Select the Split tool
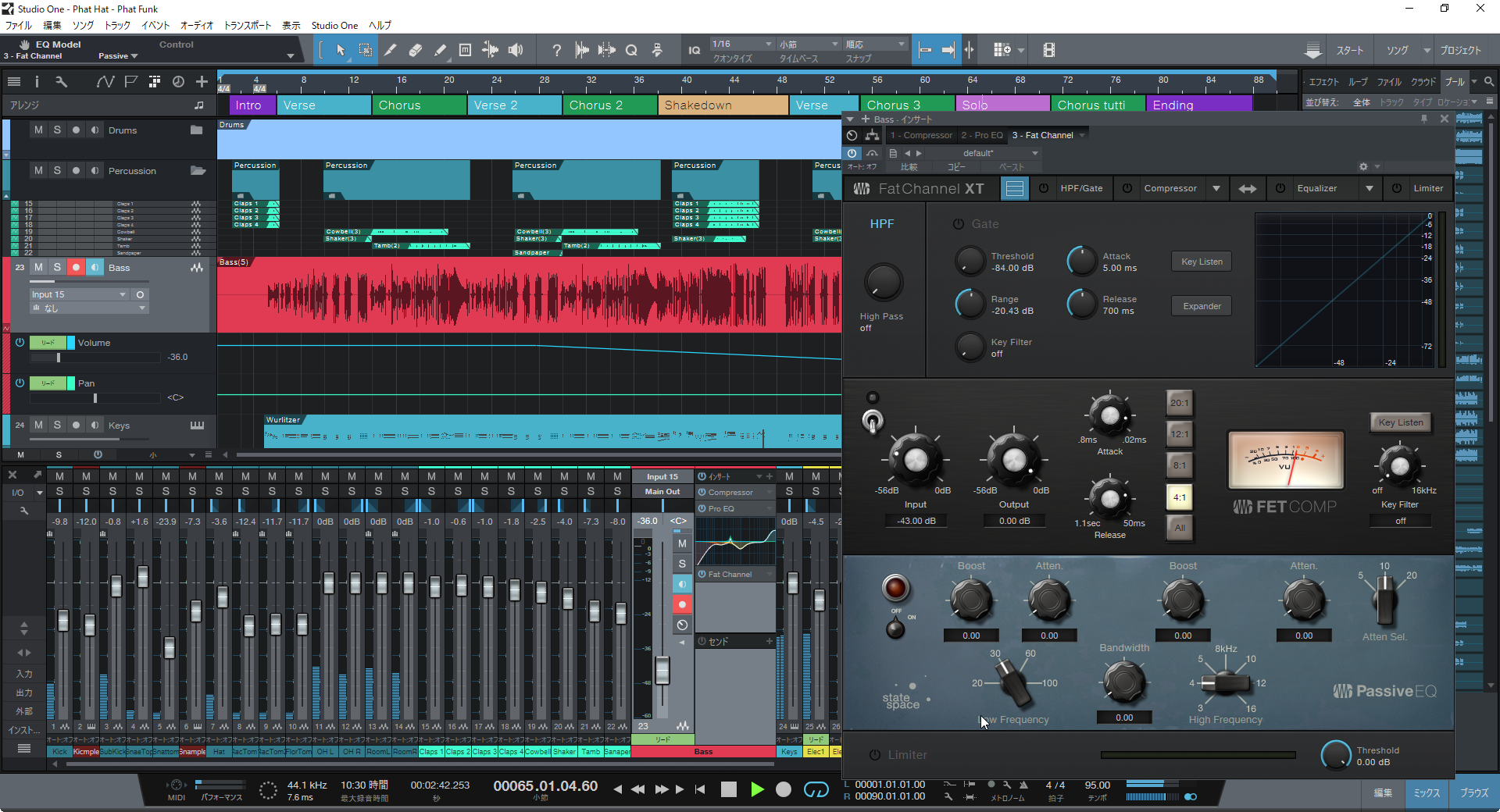This screenshot has width=1500, height=812. coord(390,50)
